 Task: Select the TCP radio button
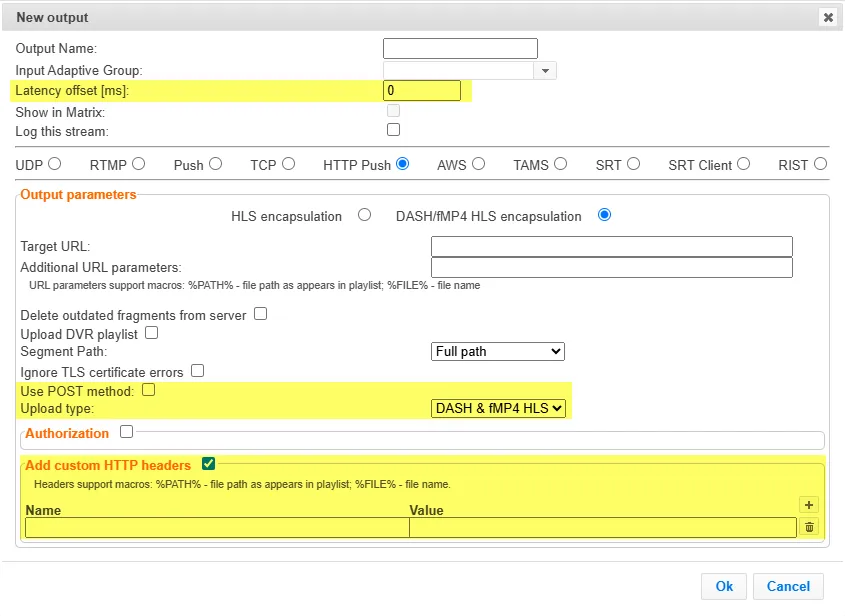[x=288, y=164]
